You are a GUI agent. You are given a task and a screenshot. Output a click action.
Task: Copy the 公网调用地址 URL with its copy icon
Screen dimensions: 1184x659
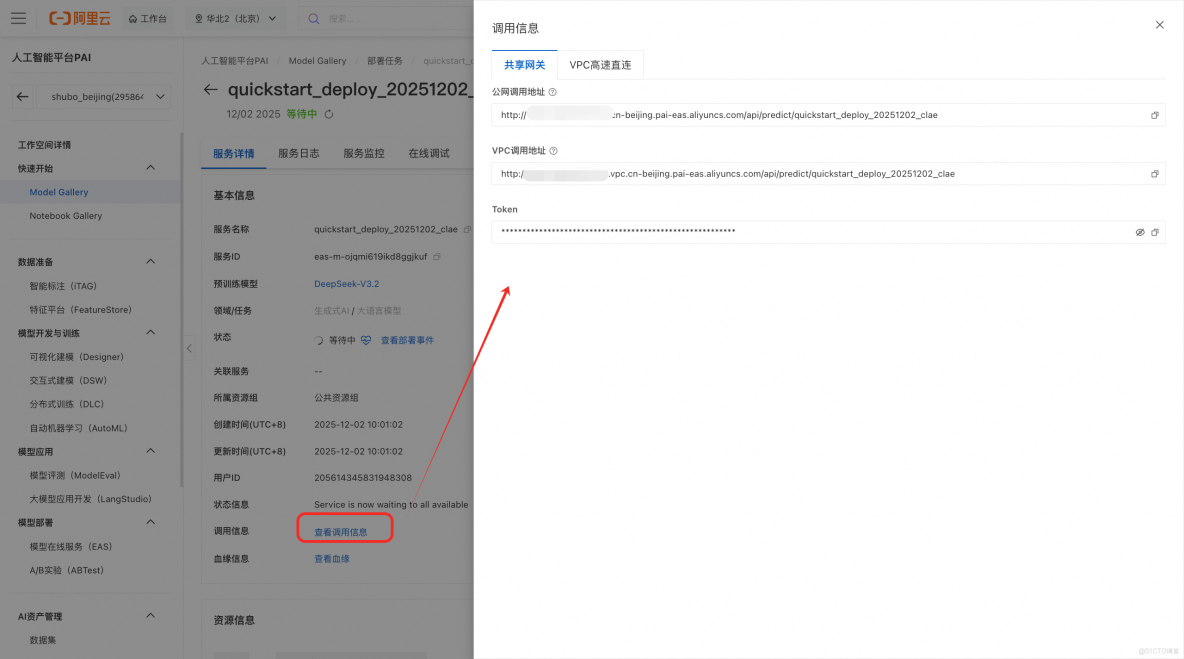pyautogui.click(x=1155, y=114)
